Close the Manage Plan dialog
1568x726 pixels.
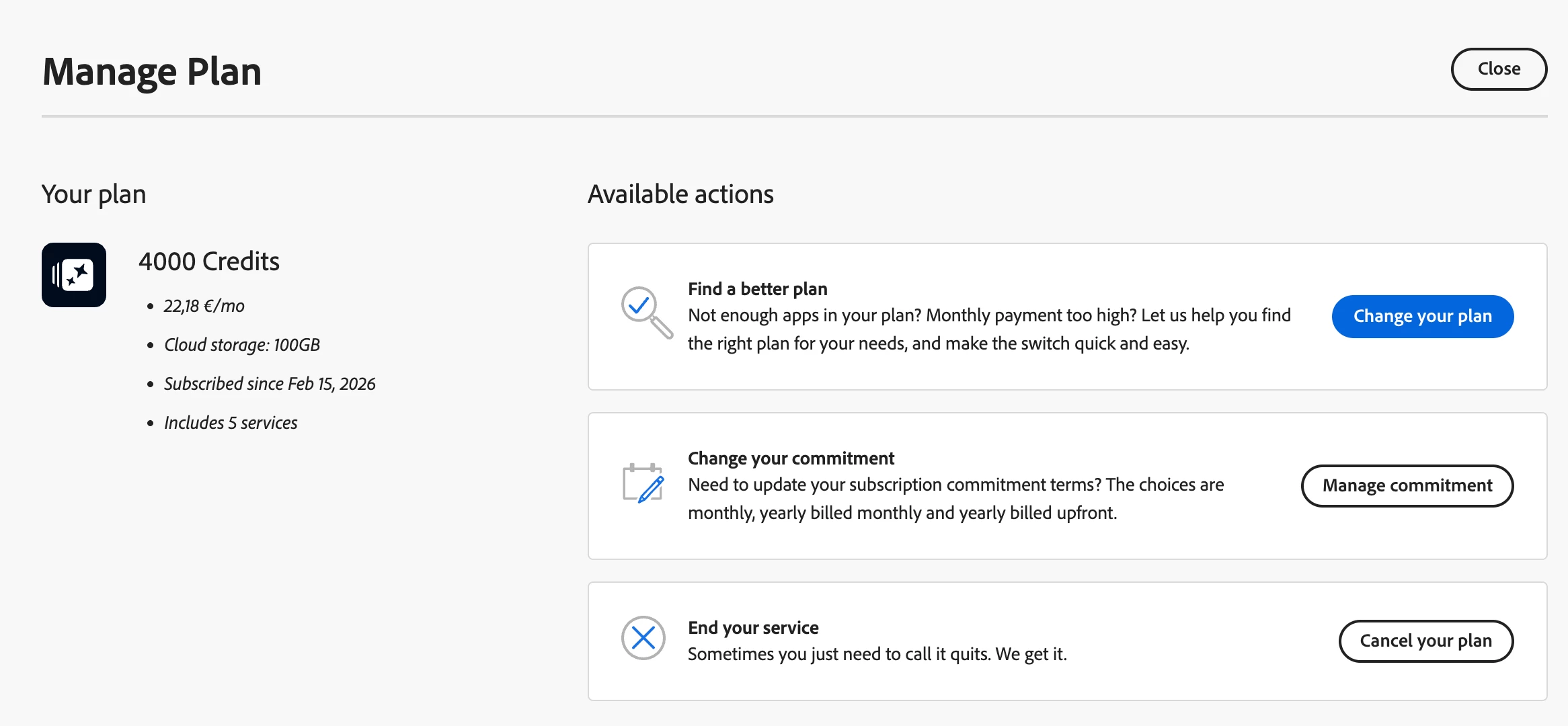(x=1498, y=69)
